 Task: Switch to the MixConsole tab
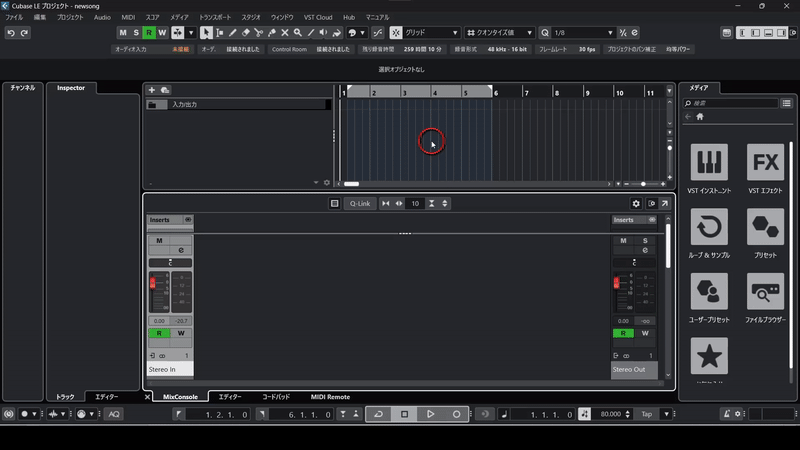click(x=180, y=397)
